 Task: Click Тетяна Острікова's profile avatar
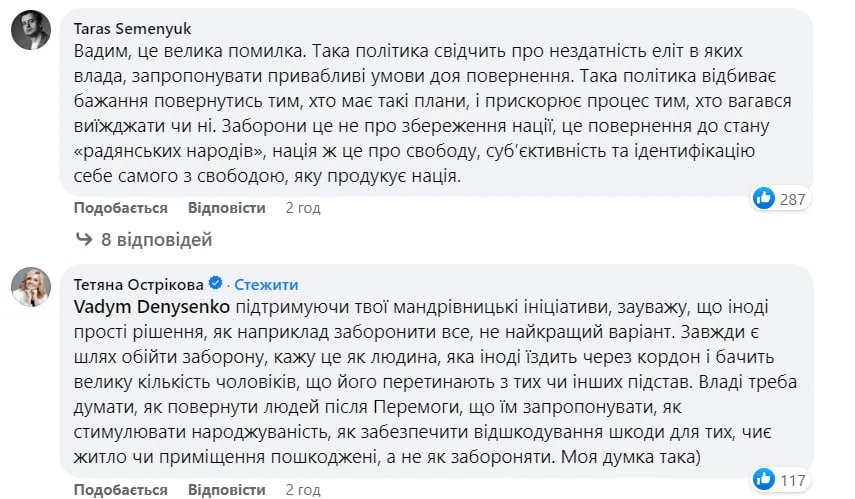31,288
